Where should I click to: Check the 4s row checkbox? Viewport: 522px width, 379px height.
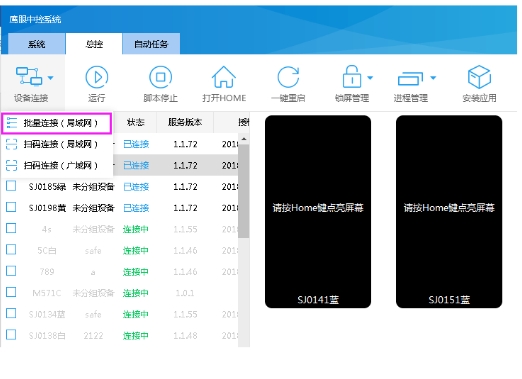click(x=11, y=228)
